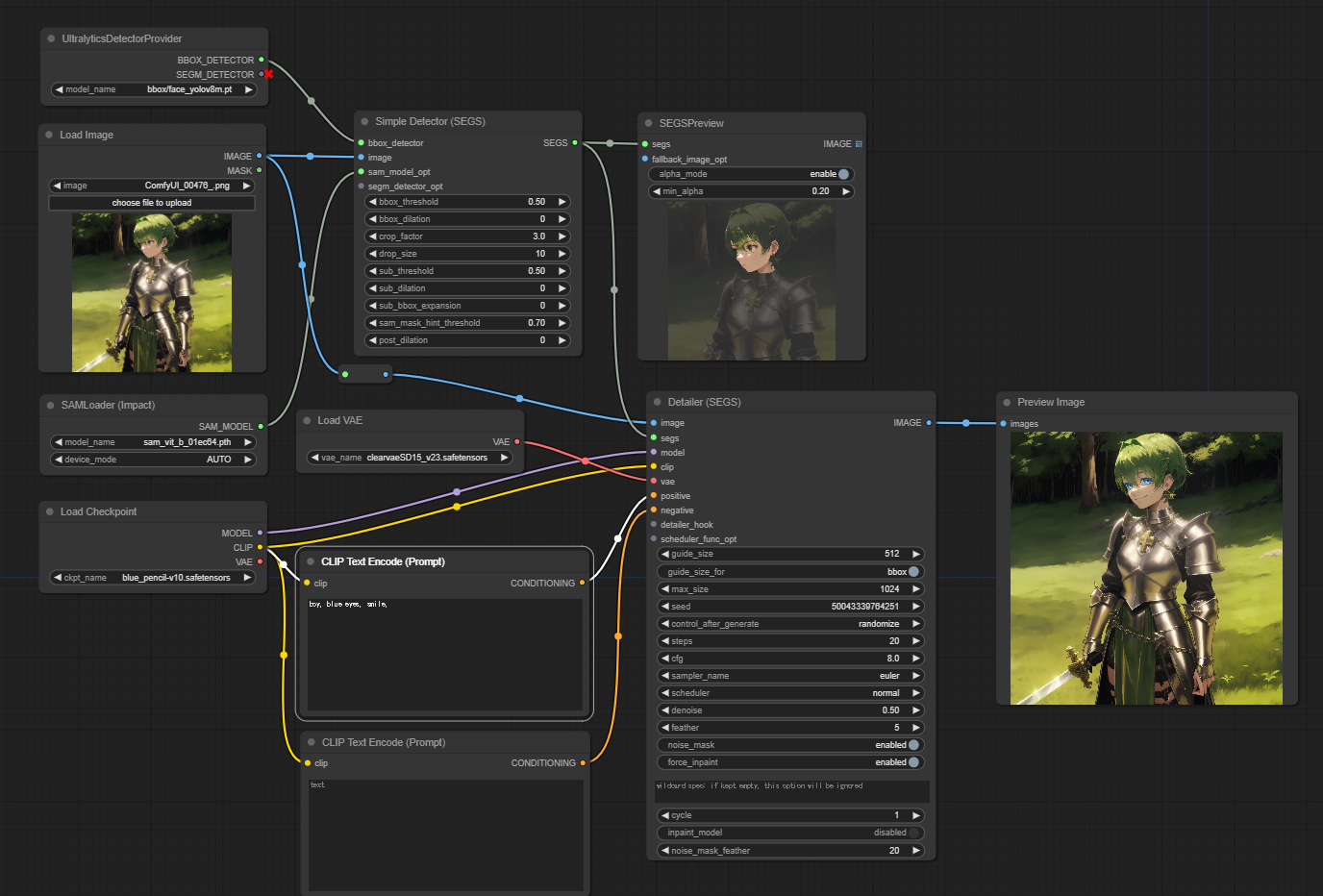Click the red X beside SEGM_DETECTOR output
The width and height of the screenshot is (1323, 896).
(x=269, y=74)
